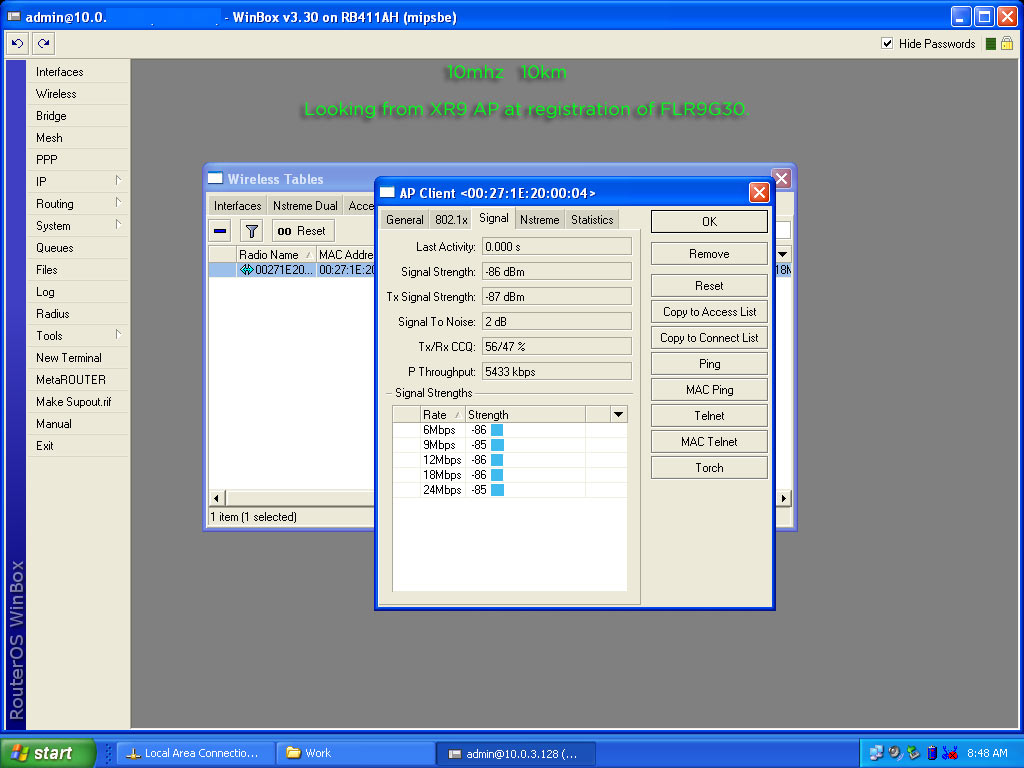
Task: Sort by Rate column header
Action: 442,415
